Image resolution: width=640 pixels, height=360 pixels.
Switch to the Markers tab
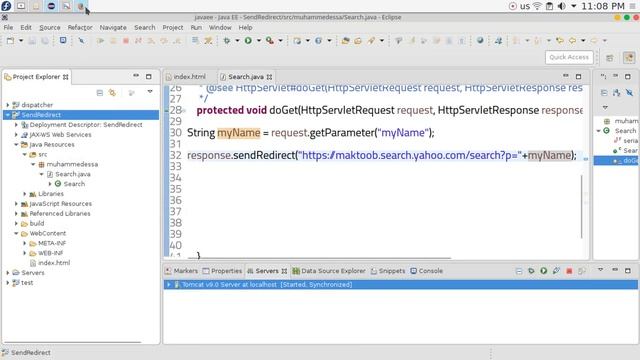[182, 271]
